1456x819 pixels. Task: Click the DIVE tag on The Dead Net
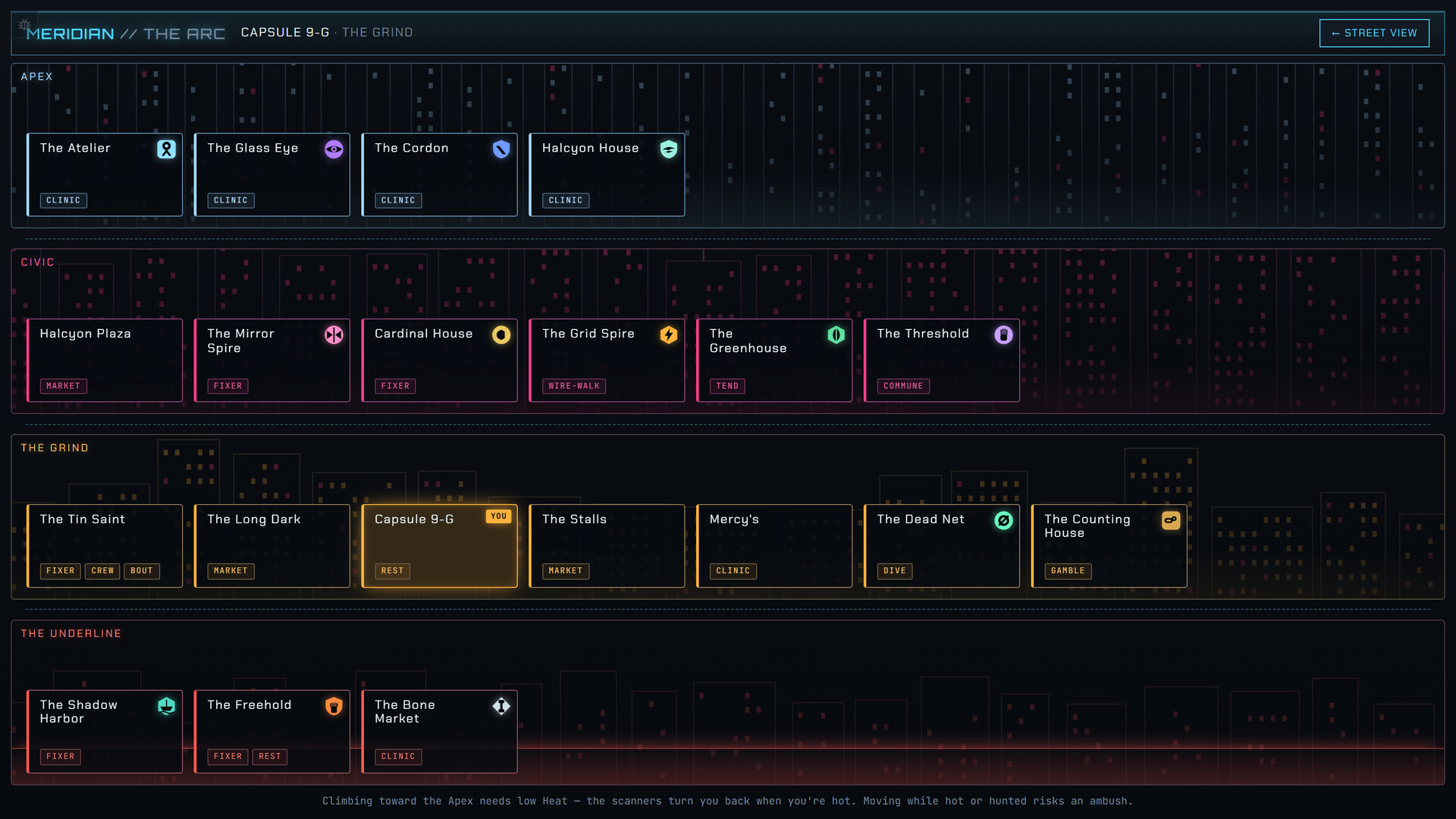(895, 571)
